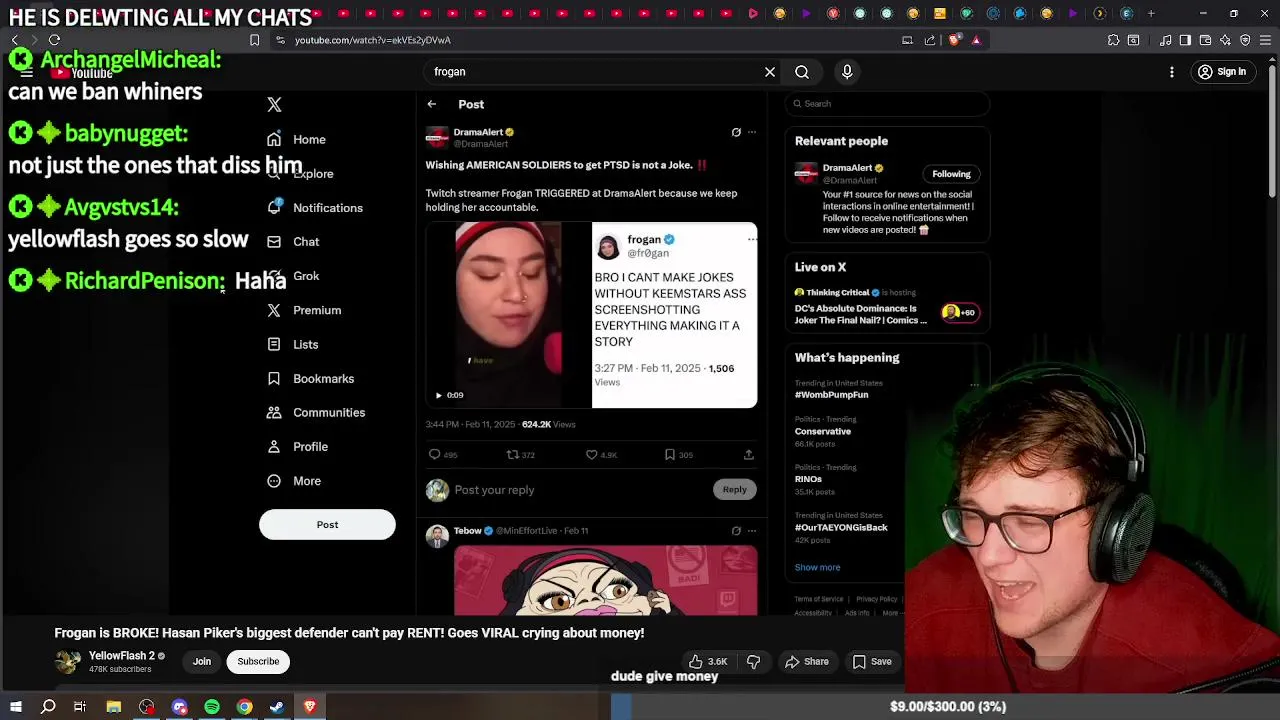Select Notifications in the X sidebar

pos(316,208)
